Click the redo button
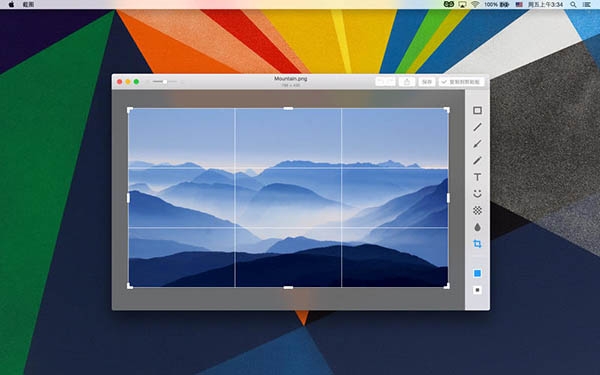Image resolution: width=600 pixels, height=375 pixels. pyautogui.click(x=390, y=82)
